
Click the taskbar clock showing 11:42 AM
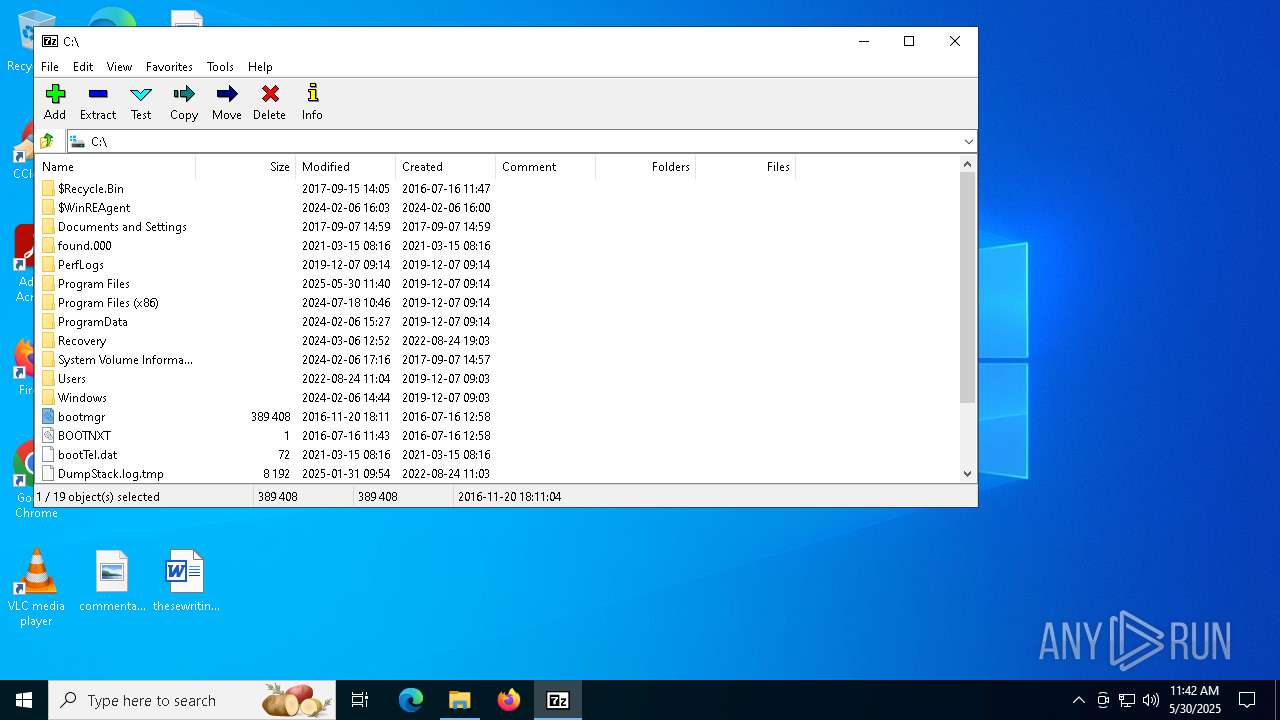click(1194, 700)
